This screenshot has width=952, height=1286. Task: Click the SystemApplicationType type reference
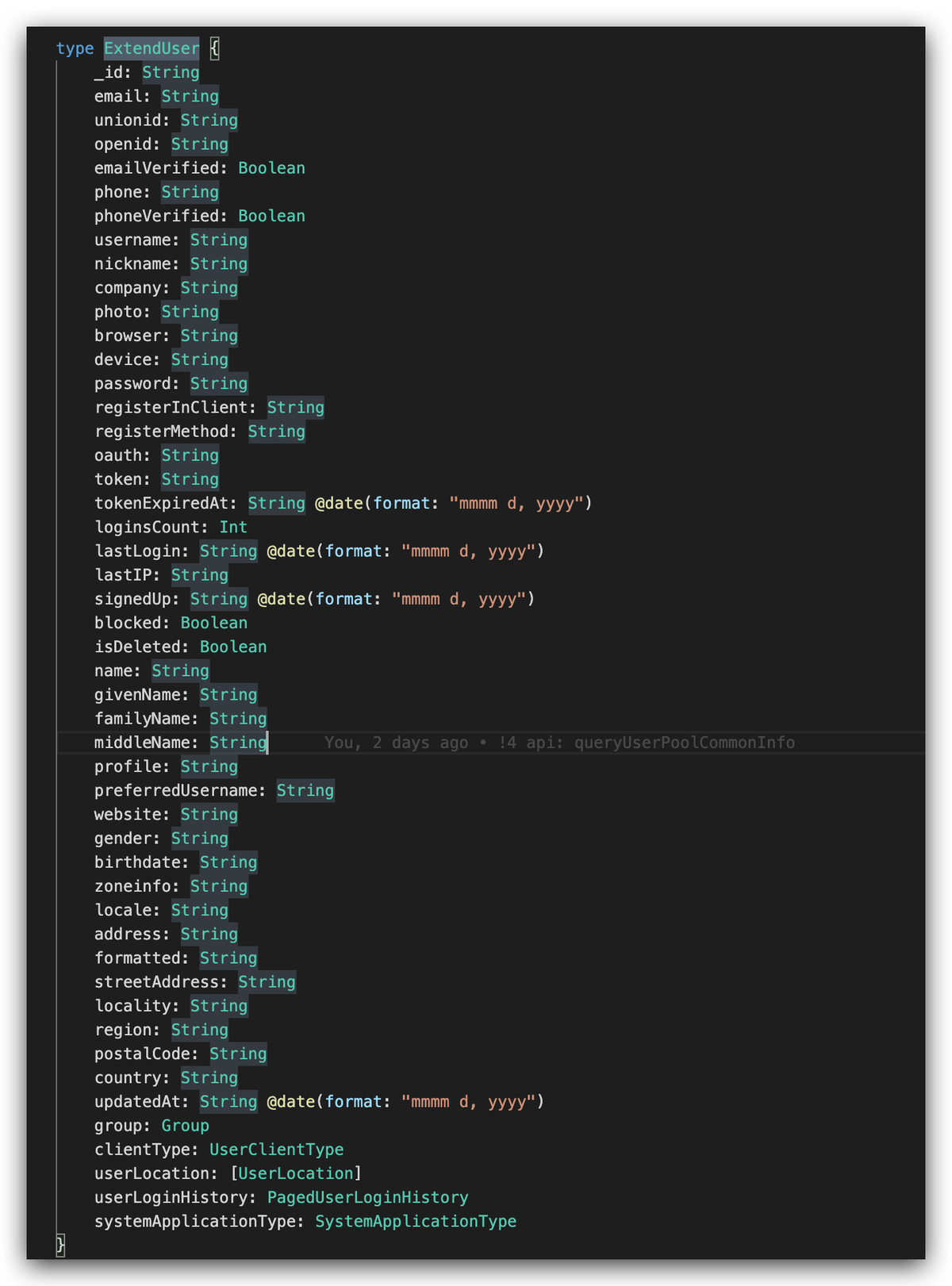pyautogui.click(x=416, y=1221)
